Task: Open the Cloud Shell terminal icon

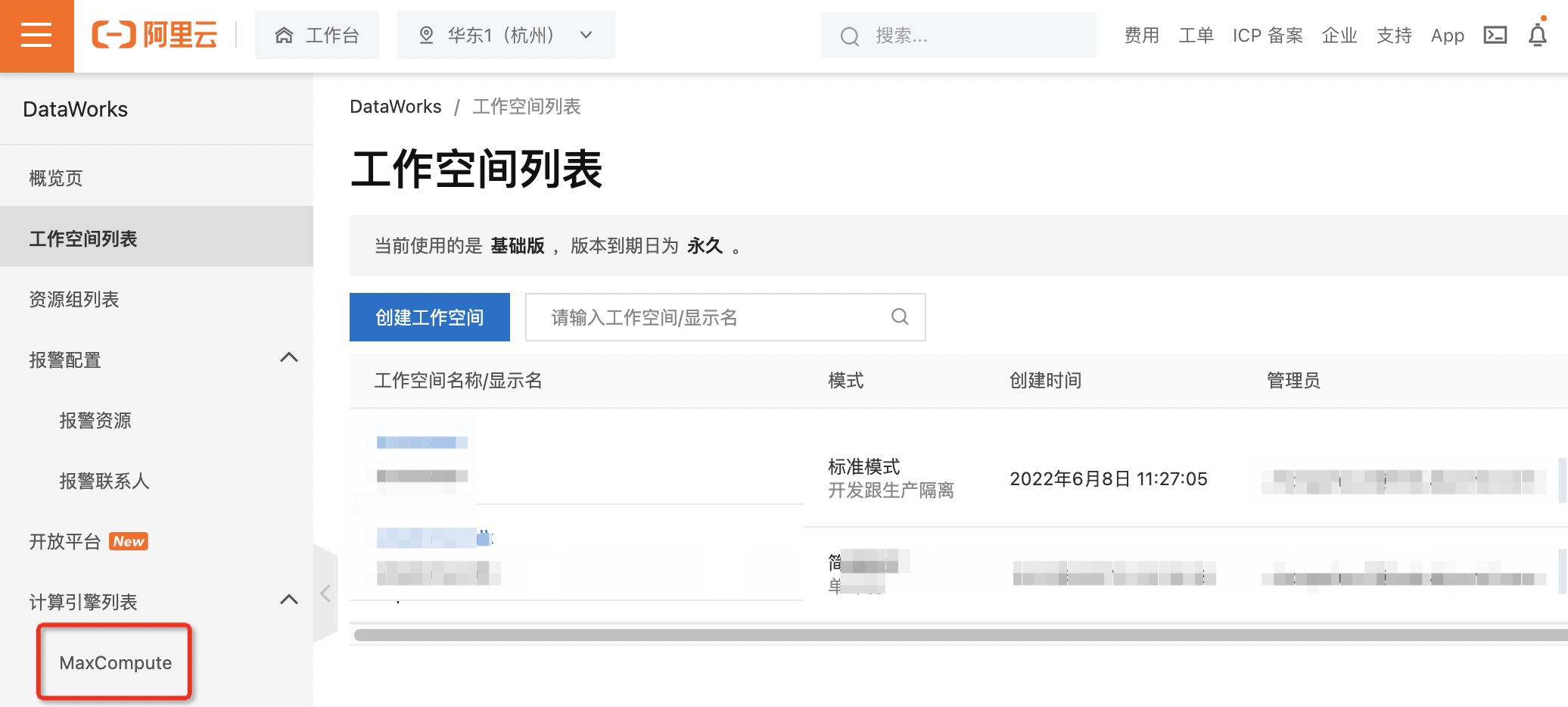Action: 1495,36
